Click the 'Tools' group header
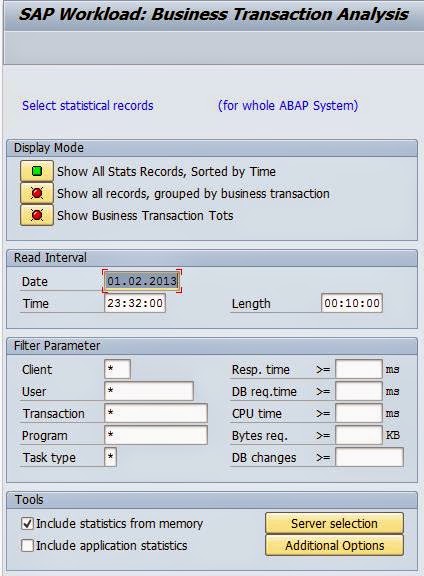 click(x=212, y=500)
